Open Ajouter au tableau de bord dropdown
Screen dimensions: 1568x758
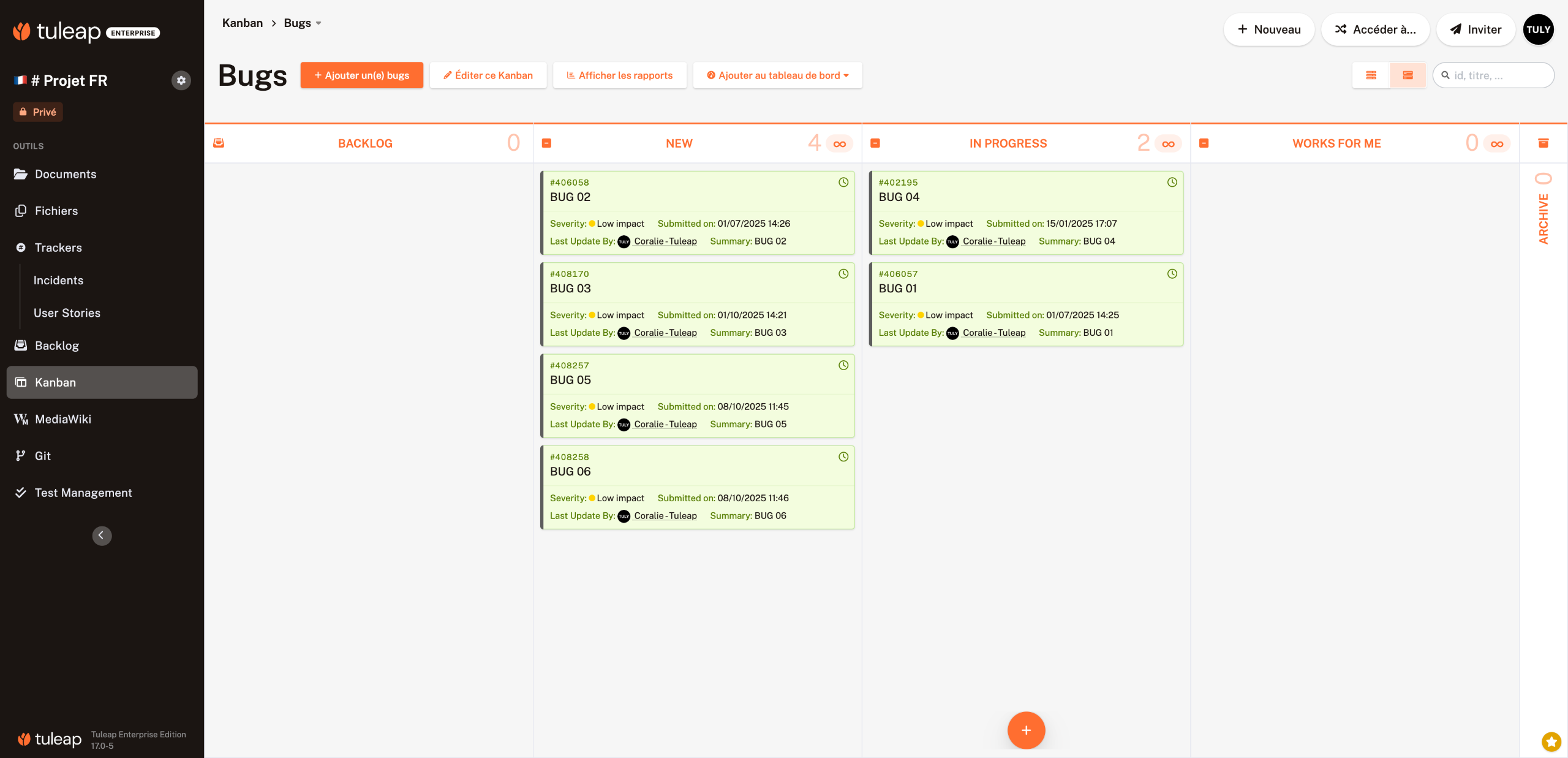[x=777, y=75]
